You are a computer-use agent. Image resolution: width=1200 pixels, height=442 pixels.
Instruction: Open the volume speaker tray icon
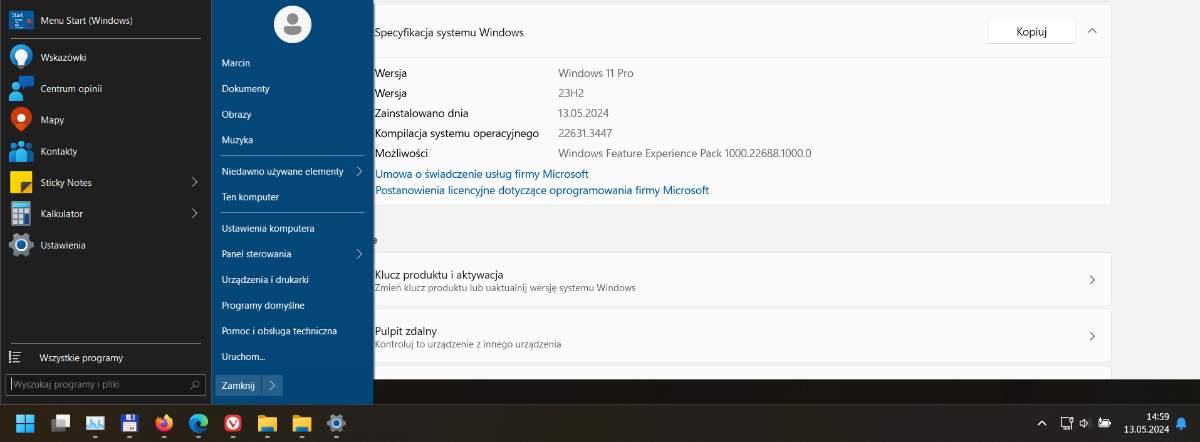point(1084,423)
